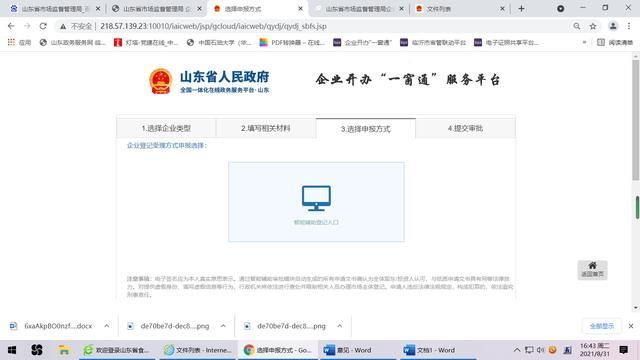Image resolution: width=640 pixels, height=360 pixels.
Task: Open the 阅读清单 reading list
Action: [x=615, y=42]
